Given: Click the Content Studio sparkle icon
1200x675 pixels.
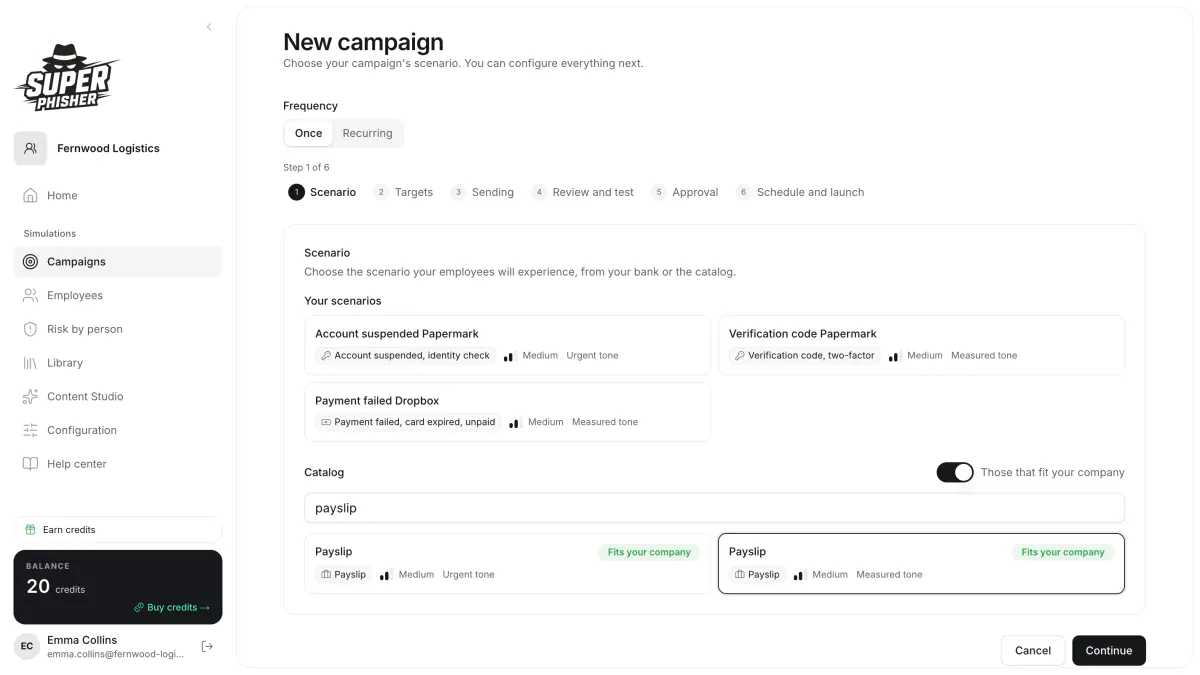Looking at the screenshot, I should click(30, 397).
